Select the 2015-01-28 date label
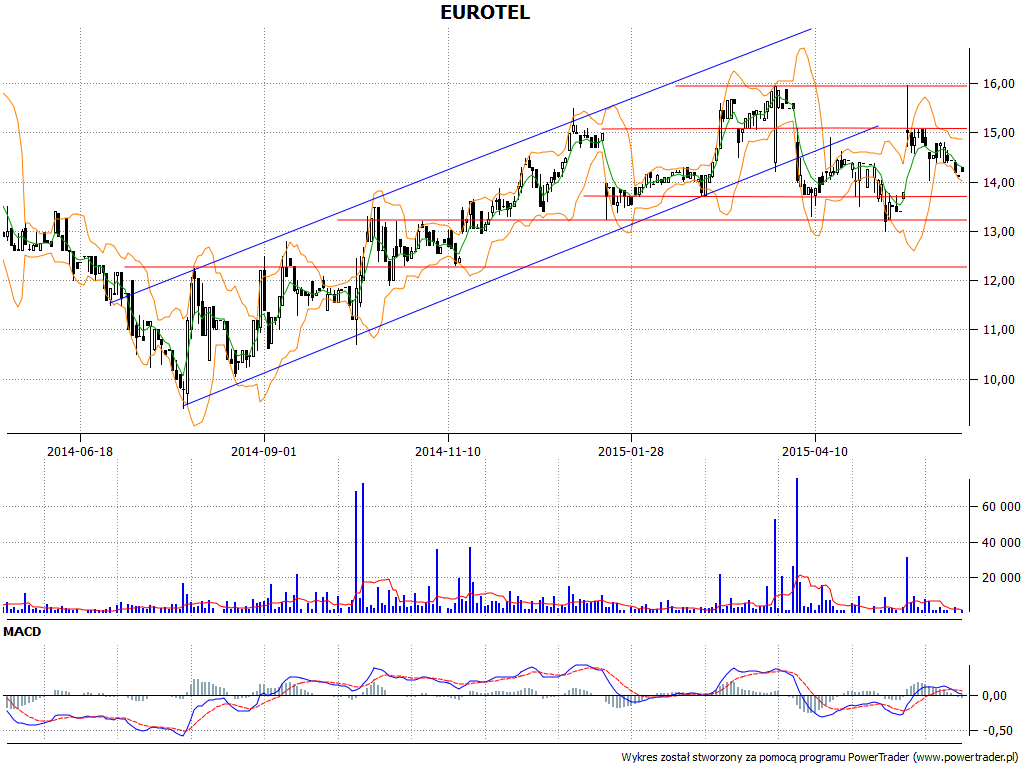The height and width of the screenshot is (768, 1024). pos(631,451)
